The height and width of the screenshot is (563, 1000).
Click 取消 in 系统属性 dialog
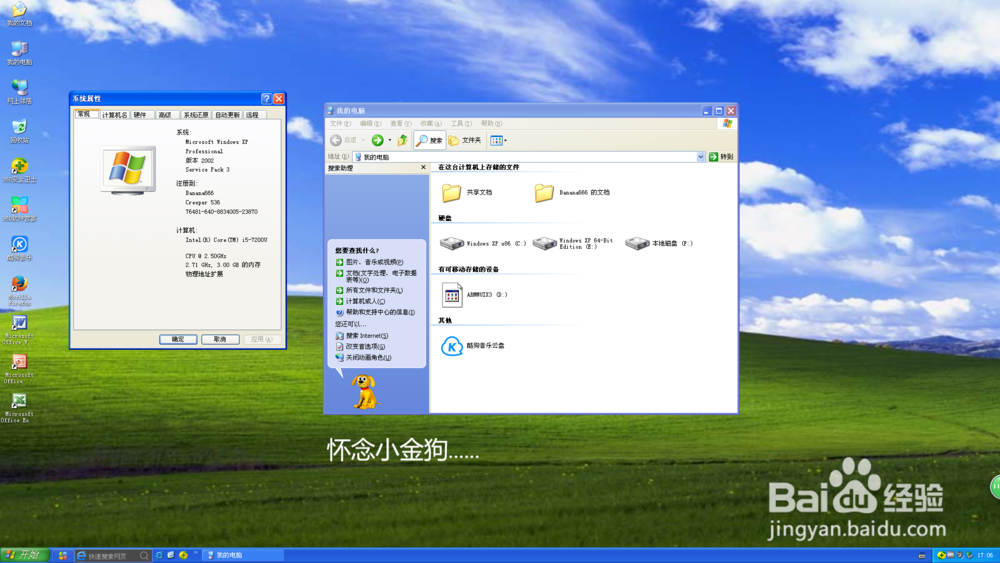click(x=220, y=339)
